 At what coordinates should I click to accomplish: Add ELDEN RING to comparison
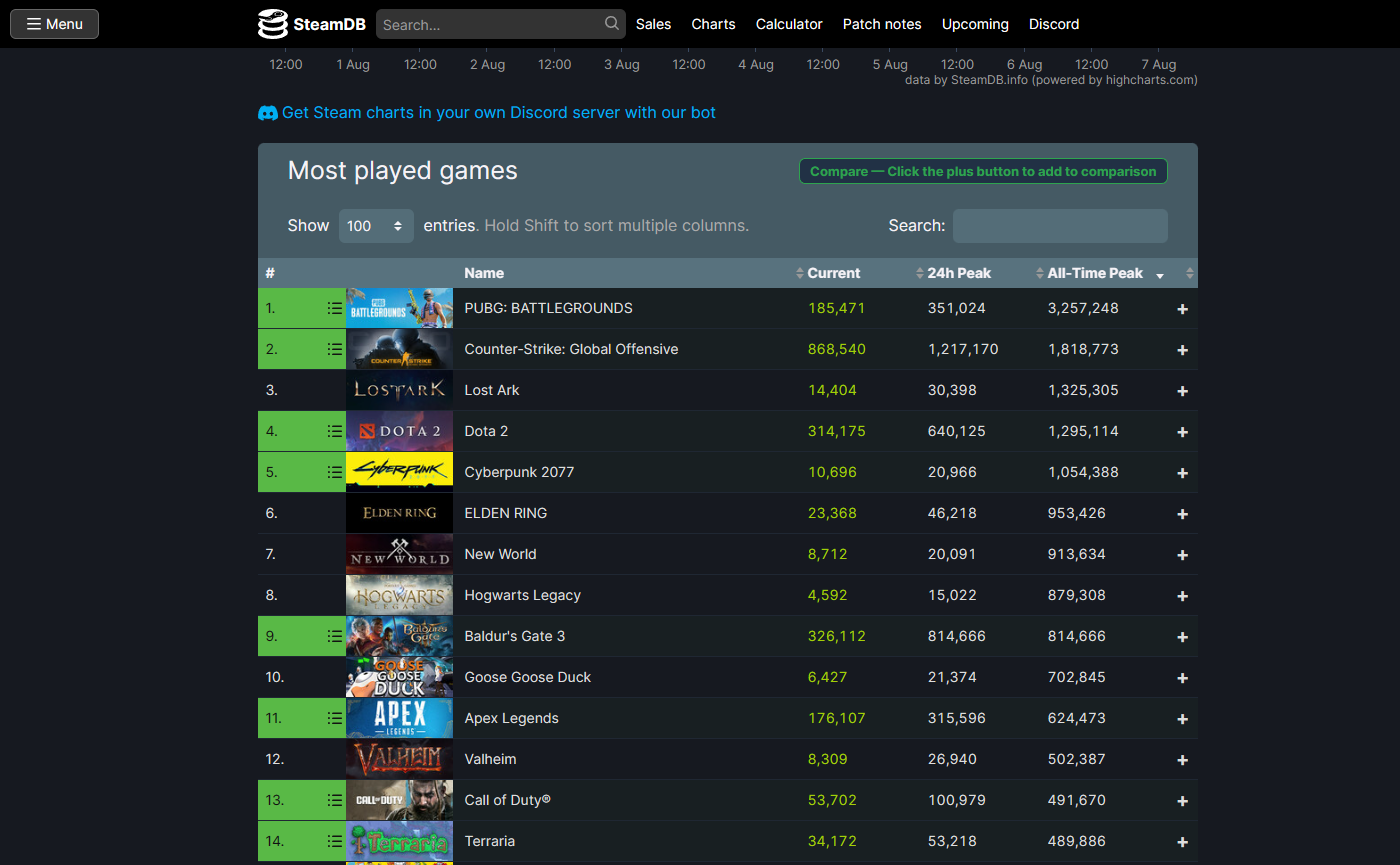[1182, 514]
